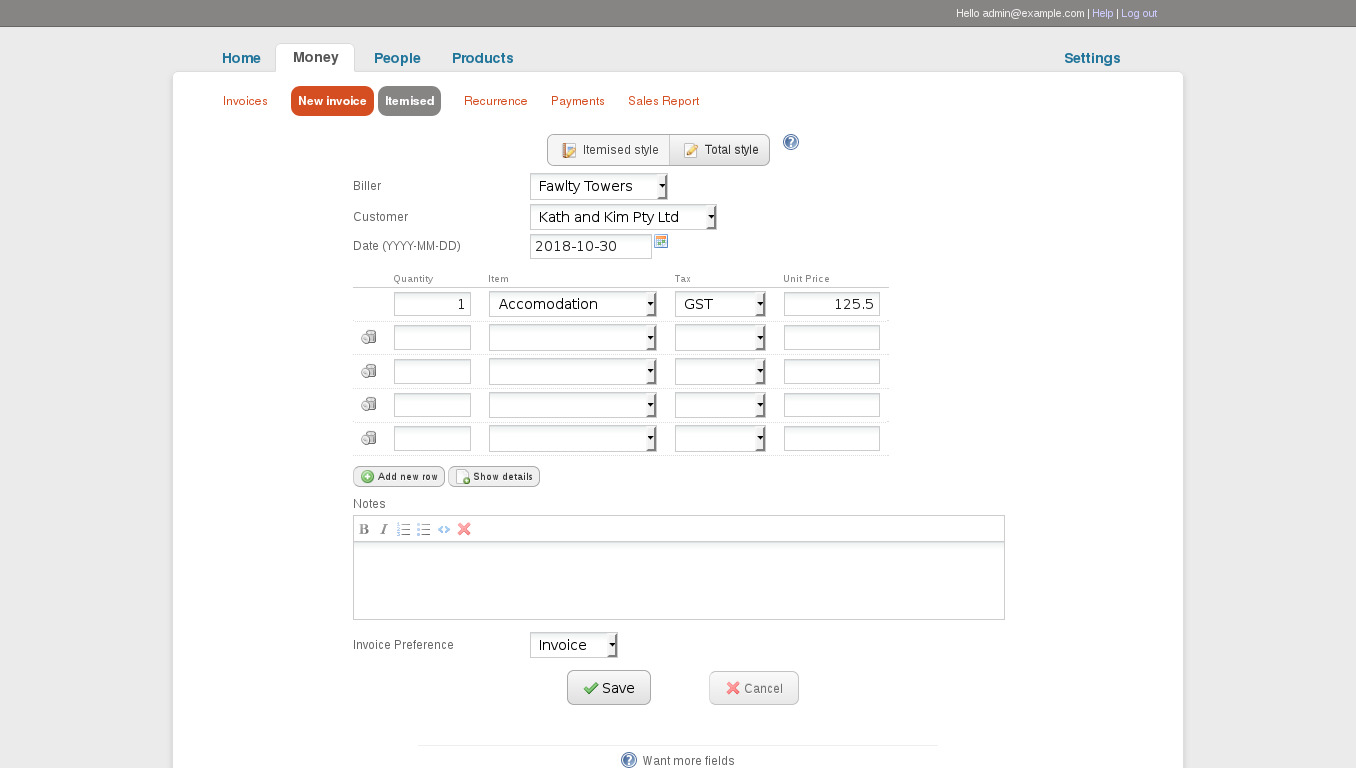This screenshot has width=1356, height=768.
Task: Click the Unit Price field showing 125.5
Action: click(831, 304)
